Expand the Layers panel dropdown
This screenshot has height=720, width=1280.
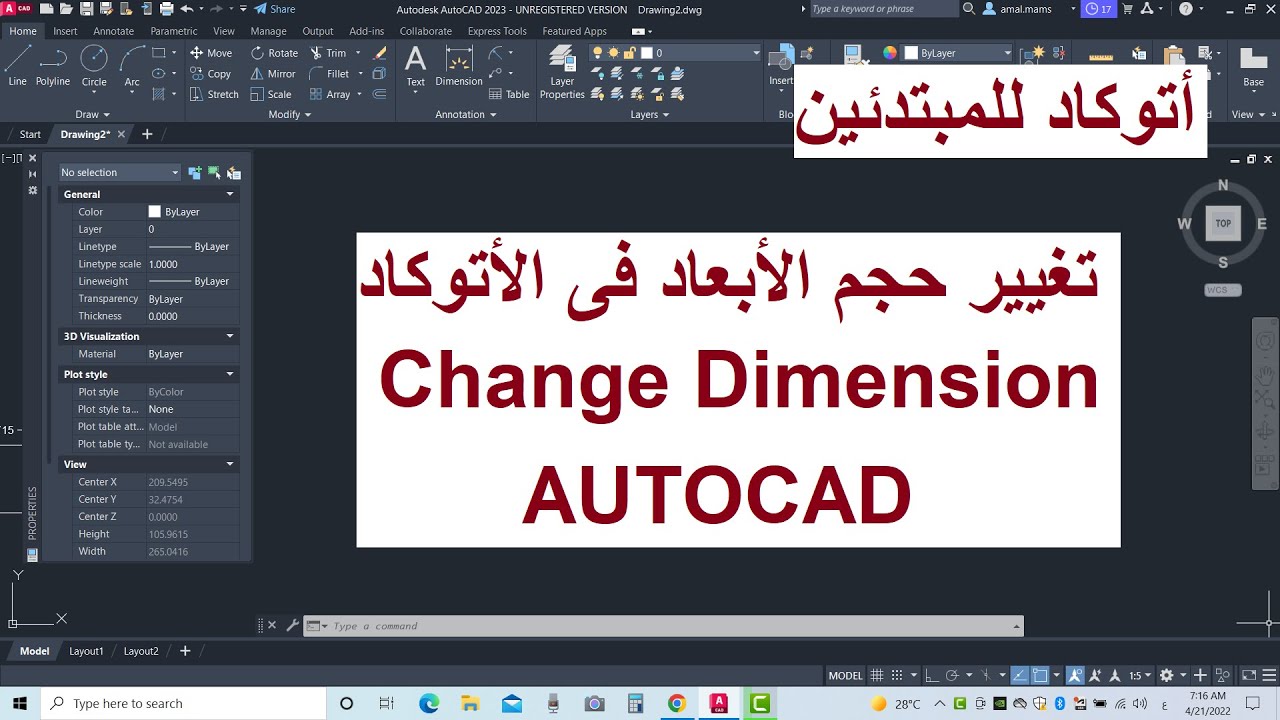tap(650, 115)
